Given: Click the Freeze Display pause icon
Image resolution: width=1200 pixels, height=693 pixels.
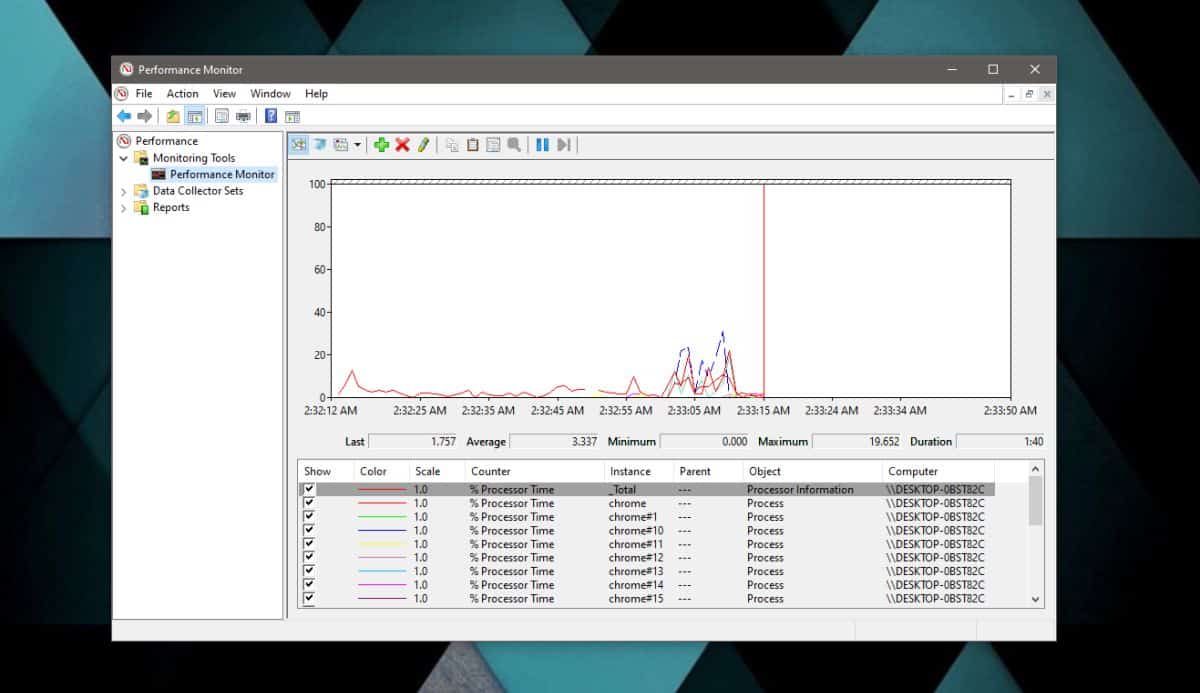Looking at the screenshot, I should pyautogui.click(x=542, y=145).
